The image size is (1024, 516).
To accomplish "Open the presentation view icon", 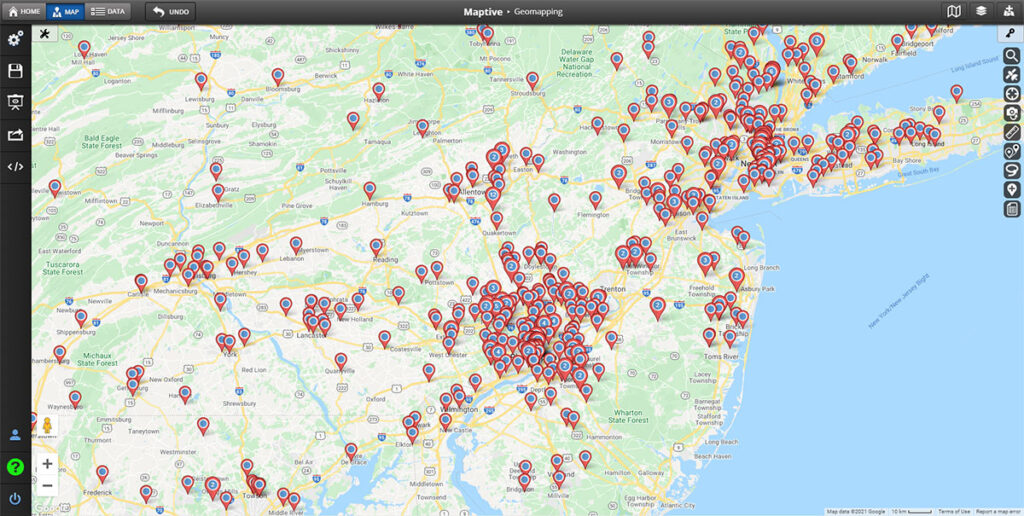I will click(x=15, y=102).
